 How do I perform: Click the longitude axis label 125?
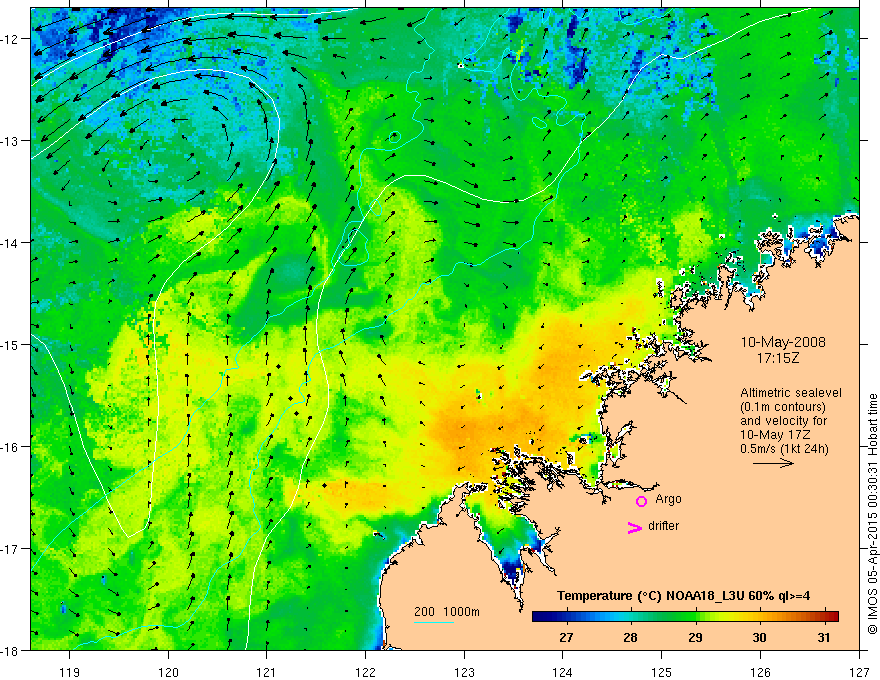[662, 672]
